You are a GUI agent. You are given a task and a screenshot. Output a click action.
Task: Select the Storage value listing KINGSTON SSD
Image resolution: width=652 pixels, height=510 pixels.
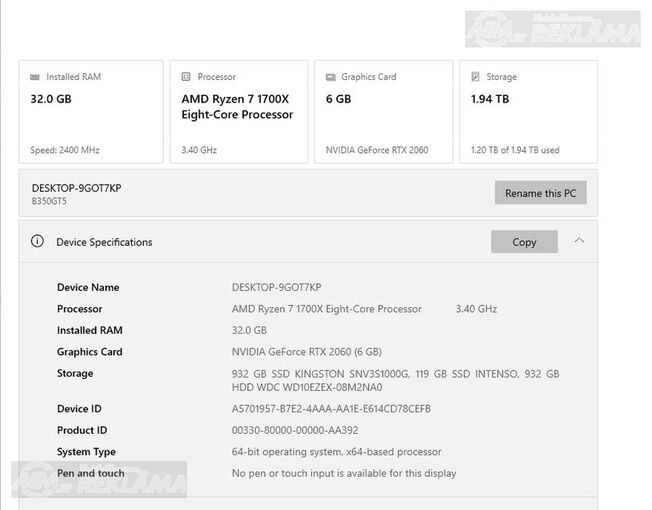pyautogui.click(x=395, y=380)
